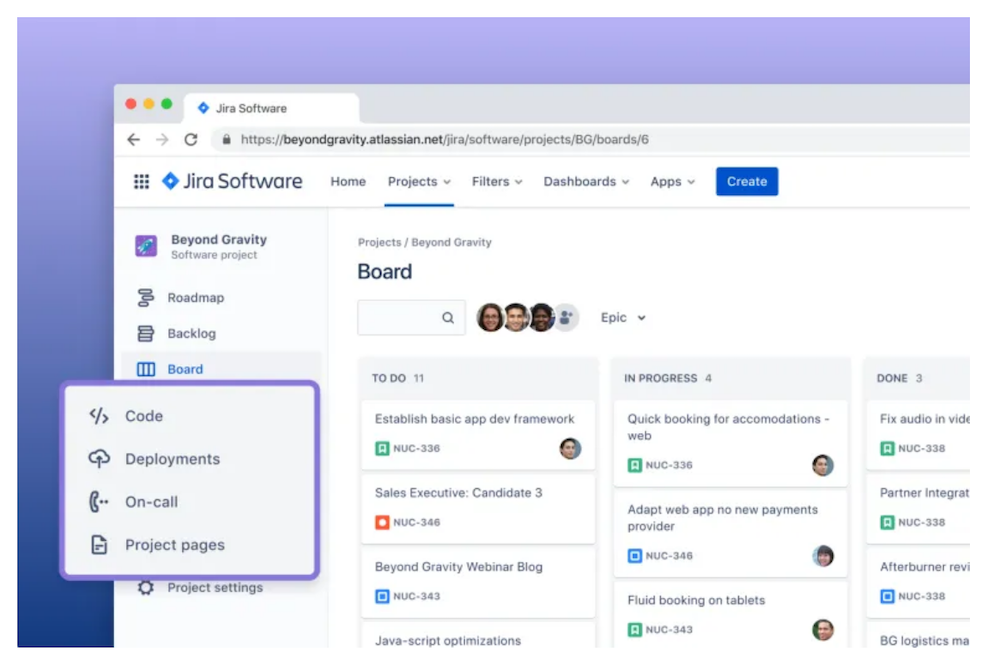
Task: Open the app switcher grid icon
Action: pyautogui.click(x=142, y=182)
